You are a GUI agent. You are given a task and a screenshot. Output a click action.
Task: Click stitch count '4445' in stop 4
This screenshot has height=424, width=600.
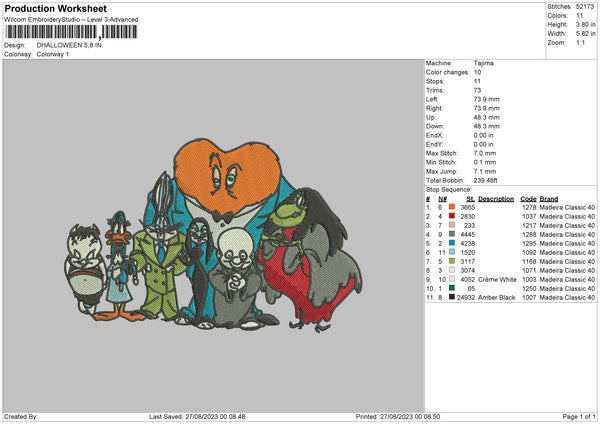point(468,234)
